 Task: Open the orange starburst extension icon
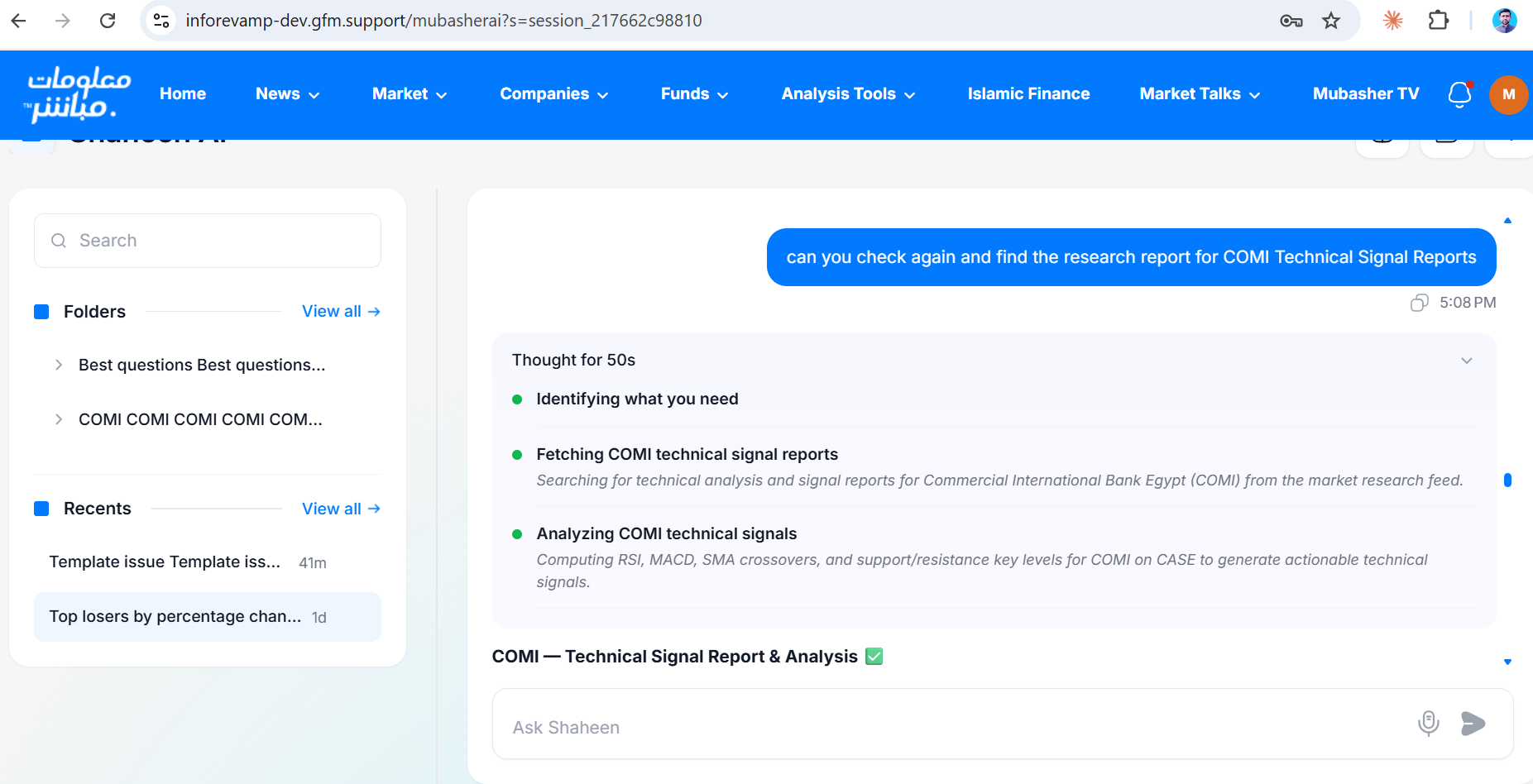pos(1393,21)
